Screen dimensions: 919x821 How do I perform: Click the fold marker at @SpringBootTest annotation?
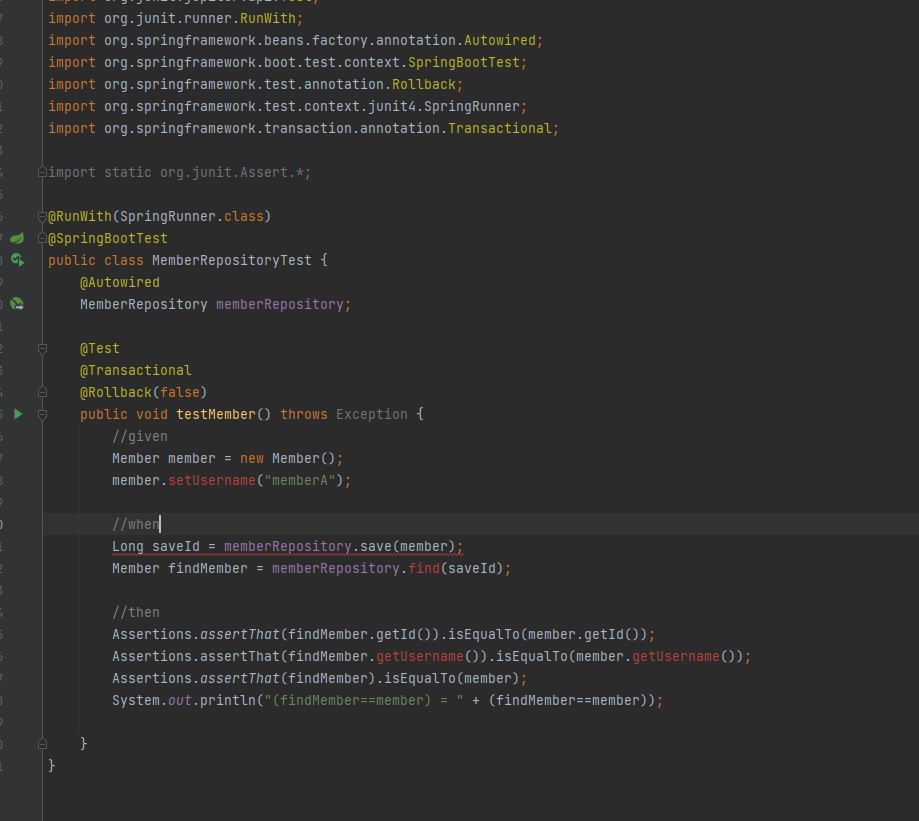pyautogui.click(x=42, y=238)
